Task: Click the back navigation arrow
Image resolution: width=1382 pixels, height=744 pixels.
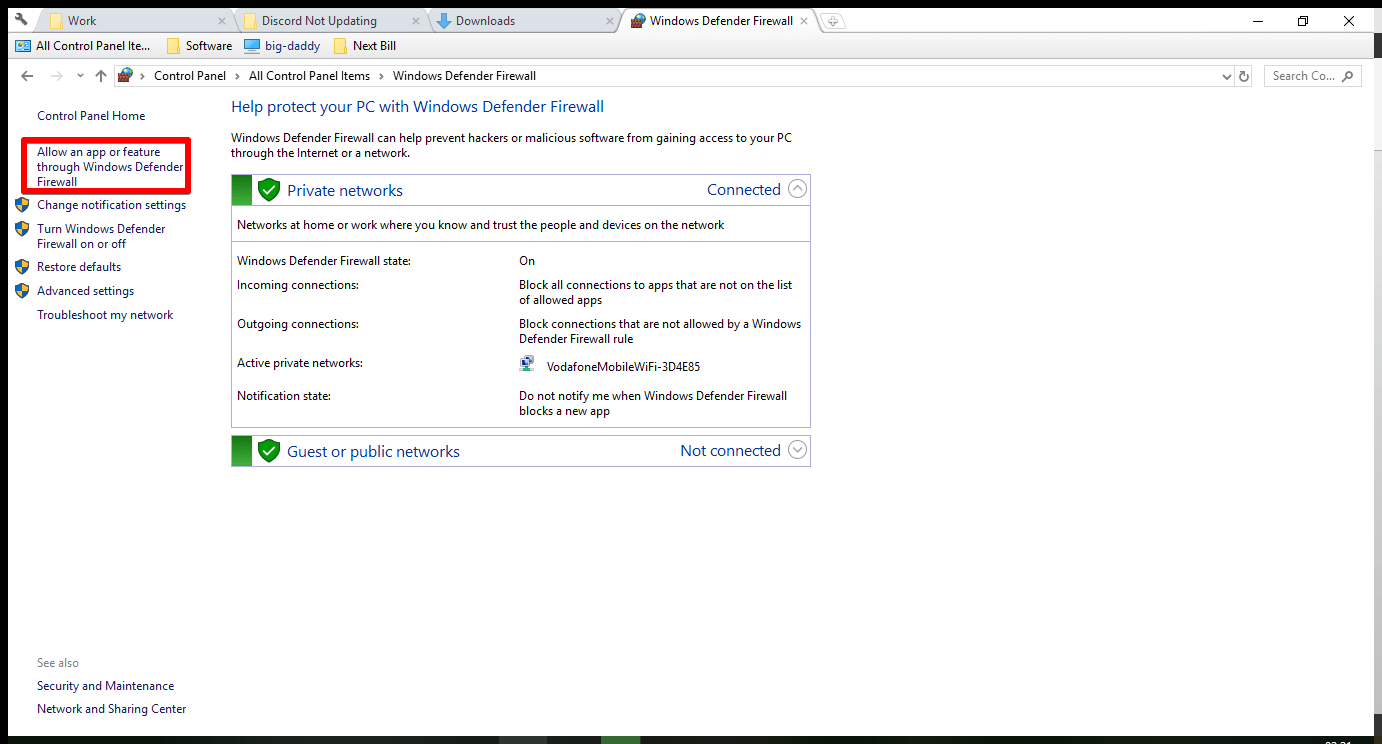Action: [26, 75]
